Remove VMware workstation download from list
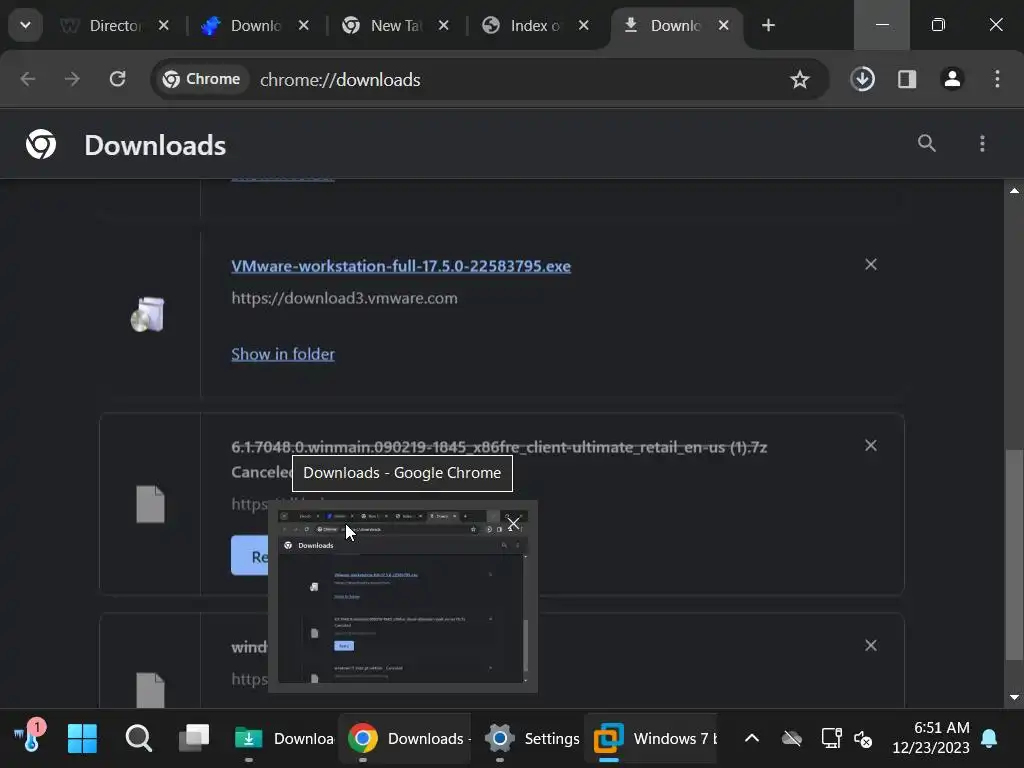The image size is (1024, 768). pyautogui.click(x=871, y=264)
